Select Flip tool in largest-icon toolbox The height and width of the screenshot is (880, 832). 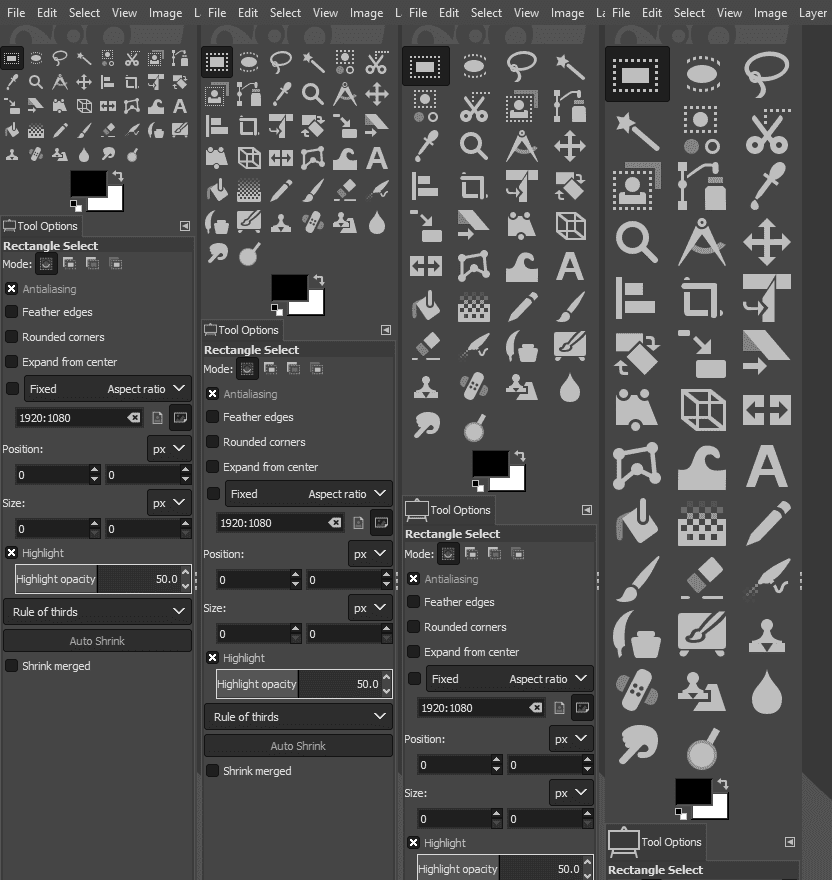point(766,410)
